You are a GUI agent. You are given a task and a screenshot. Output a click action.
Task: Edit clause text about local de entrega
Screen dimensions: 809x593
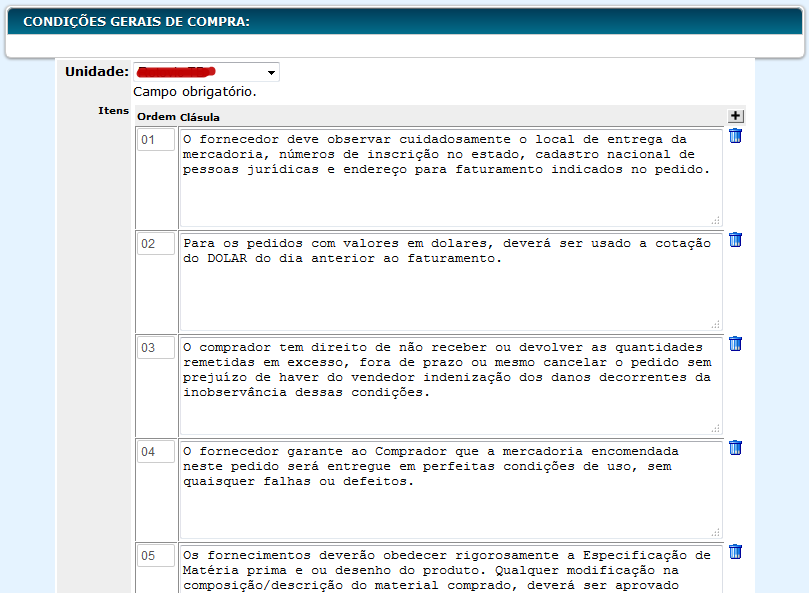(x=448, y=177)
